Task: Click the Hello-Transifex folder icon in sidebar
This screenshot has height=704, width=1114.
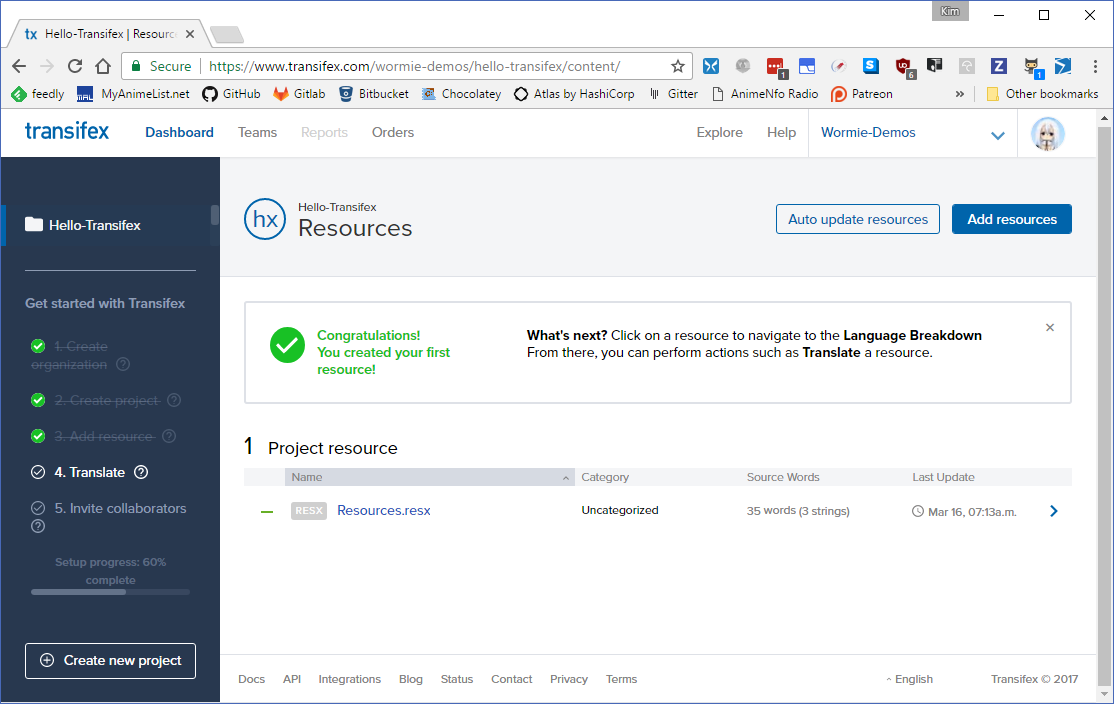Action: click(x=33, y=224)
